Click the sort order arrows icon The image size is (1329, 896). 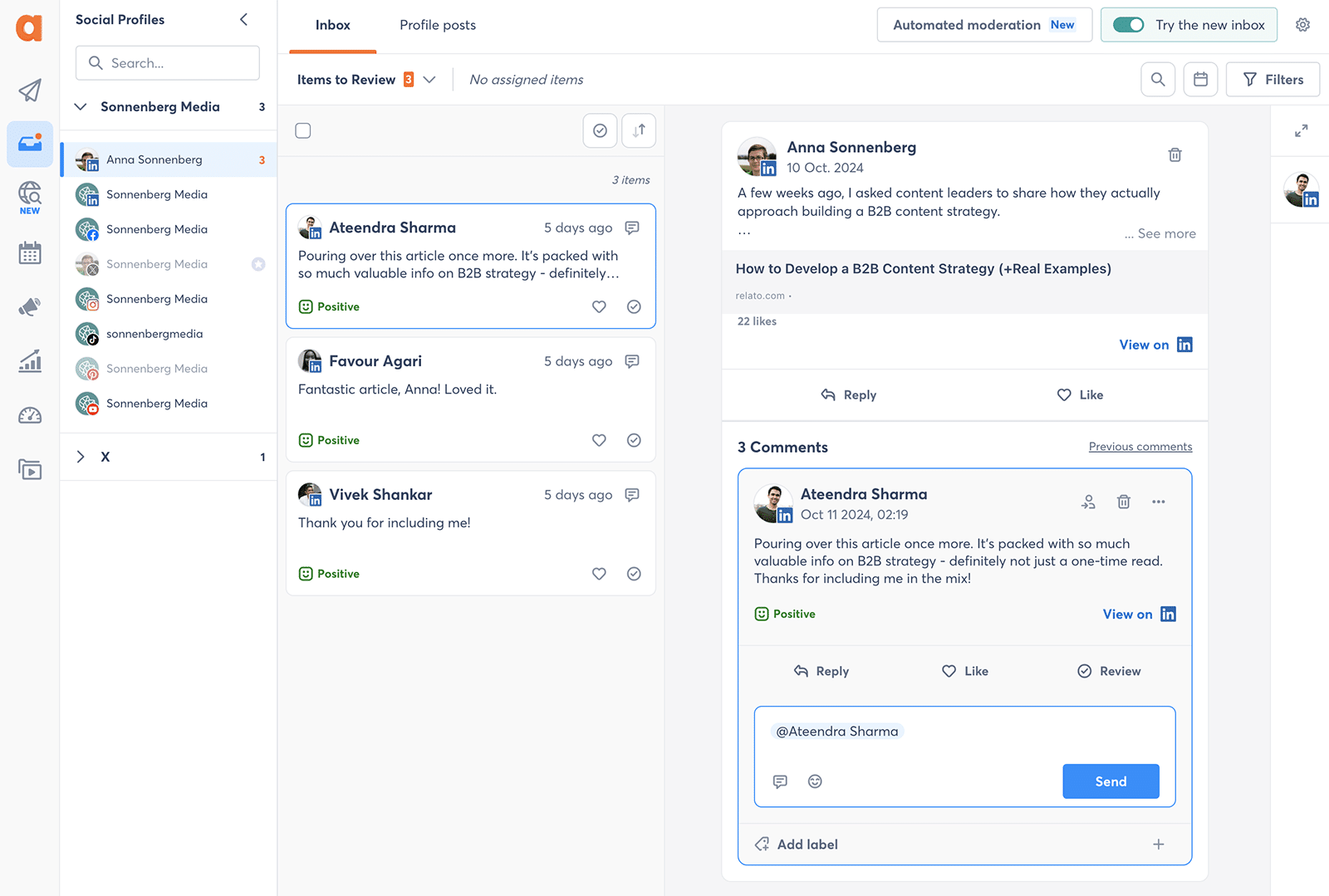pos(639,130)
